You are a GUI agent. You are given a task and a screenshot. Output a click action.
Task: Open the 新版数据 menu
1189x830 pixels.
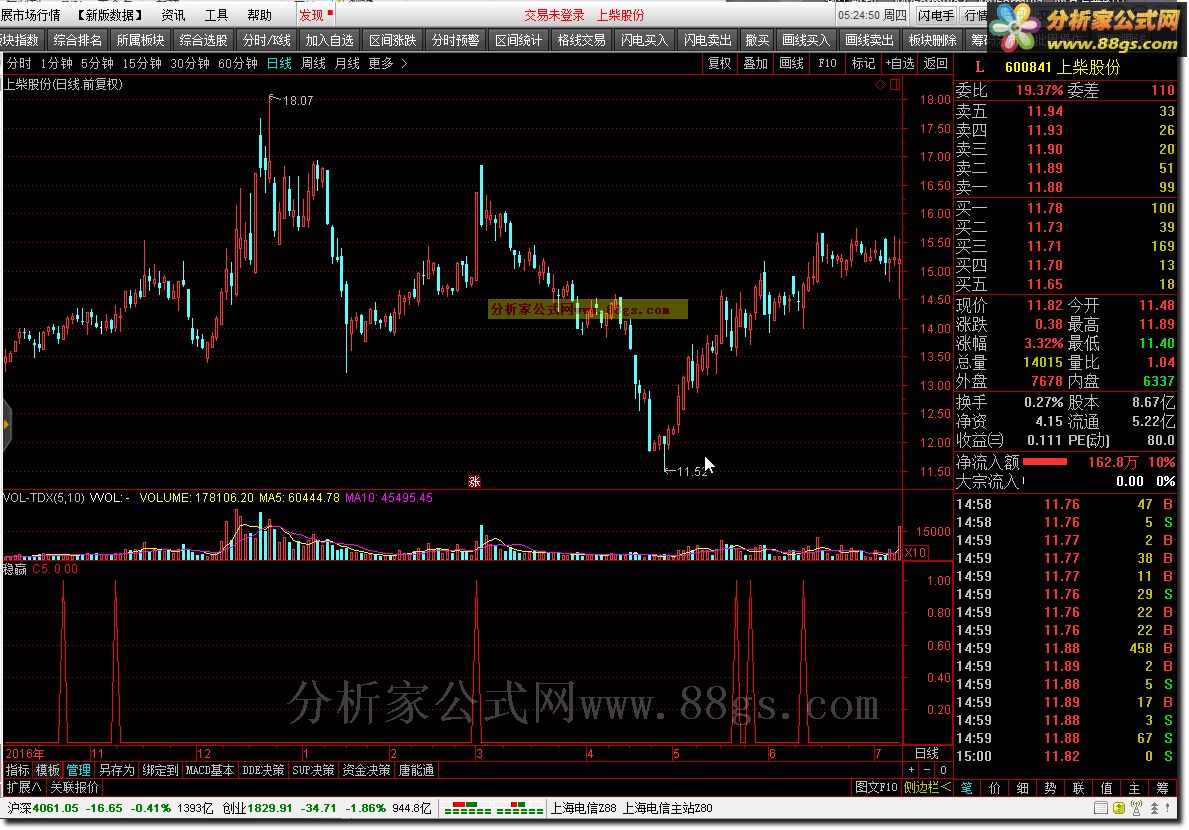[110, 15]
